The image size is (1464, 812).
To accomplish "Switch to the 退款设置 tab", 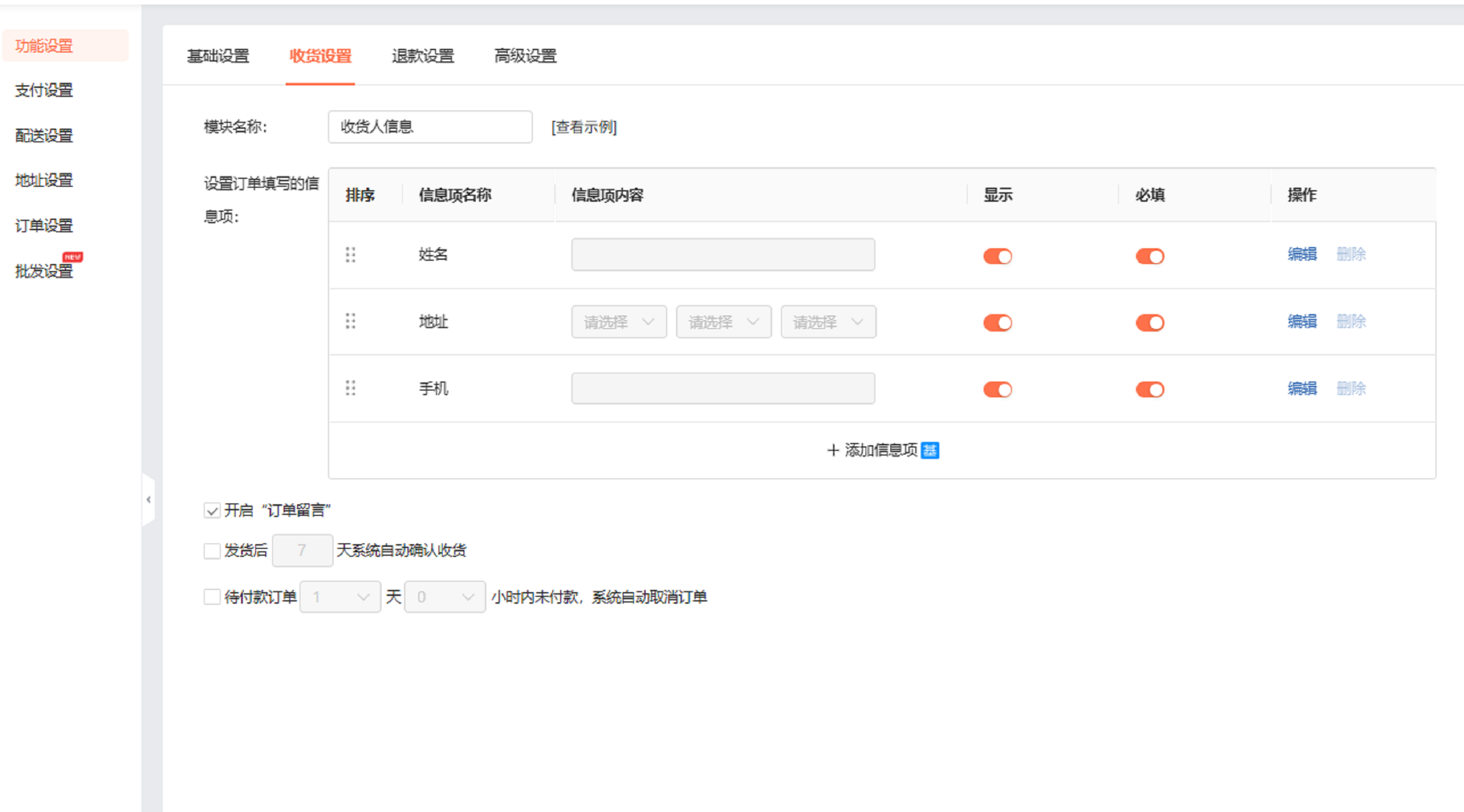I will coord(422,56).
